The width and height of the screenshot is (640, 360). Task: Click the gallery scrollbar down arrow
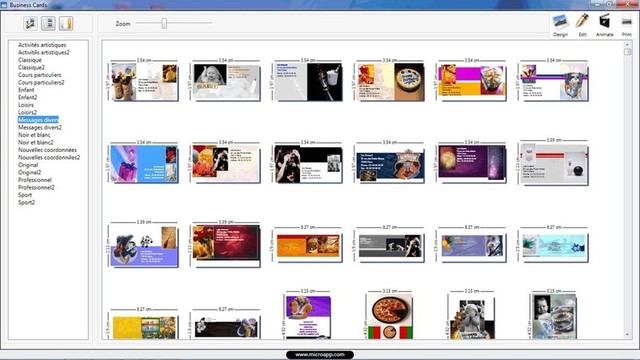(627, 335)
